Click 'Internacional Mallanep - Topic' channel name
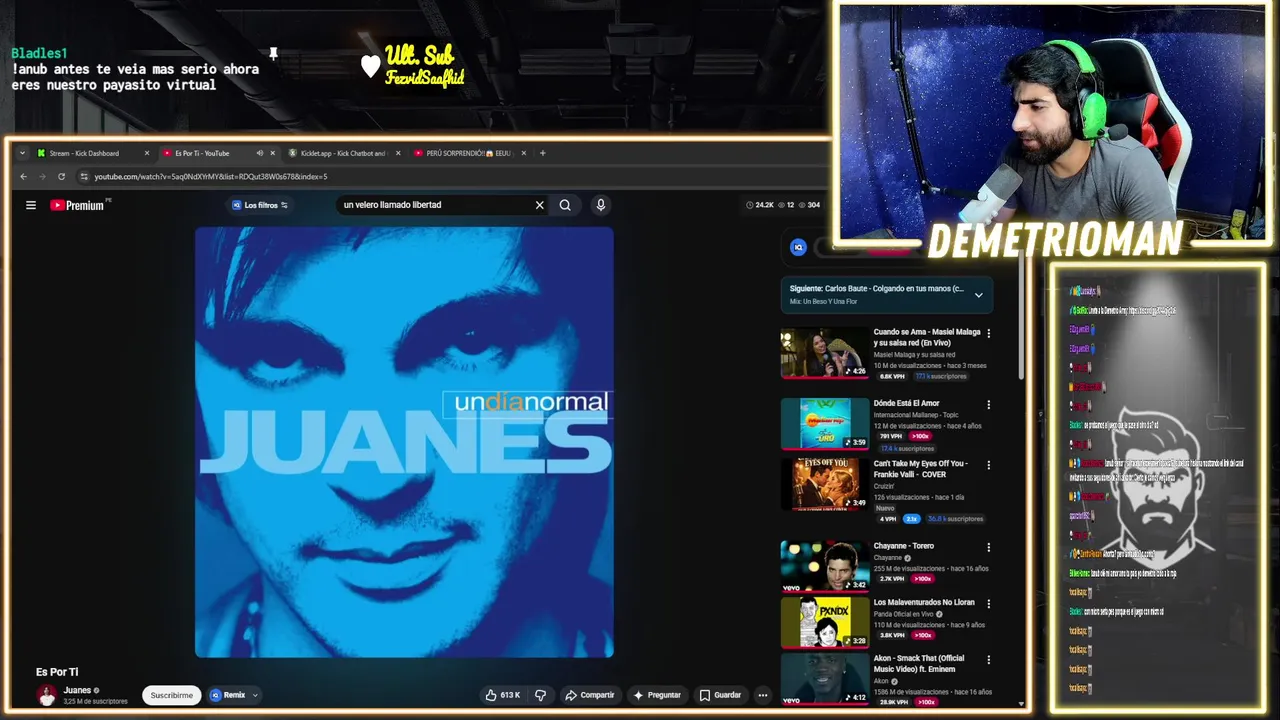The height and width of the screenshot is (720, 1280). click(917, 414)
